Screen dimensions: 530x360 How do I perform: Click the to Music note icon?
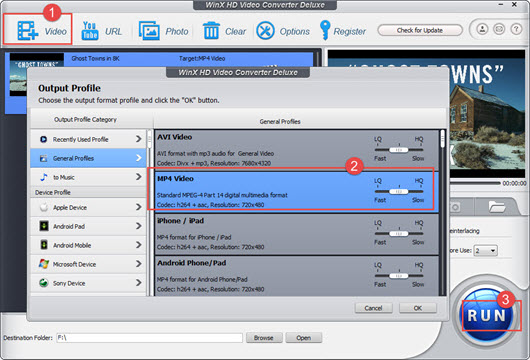click(x=44, y=177)
